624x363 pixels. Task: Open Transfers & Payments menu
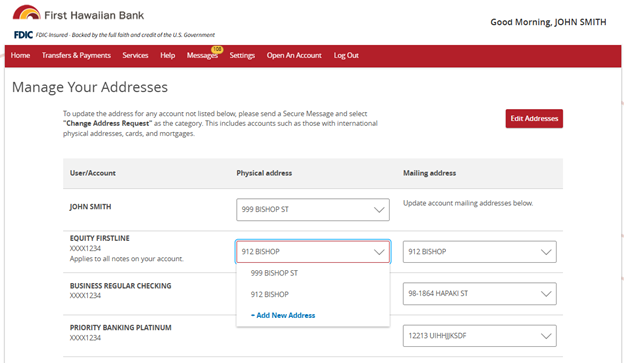(x=76, y=55)
